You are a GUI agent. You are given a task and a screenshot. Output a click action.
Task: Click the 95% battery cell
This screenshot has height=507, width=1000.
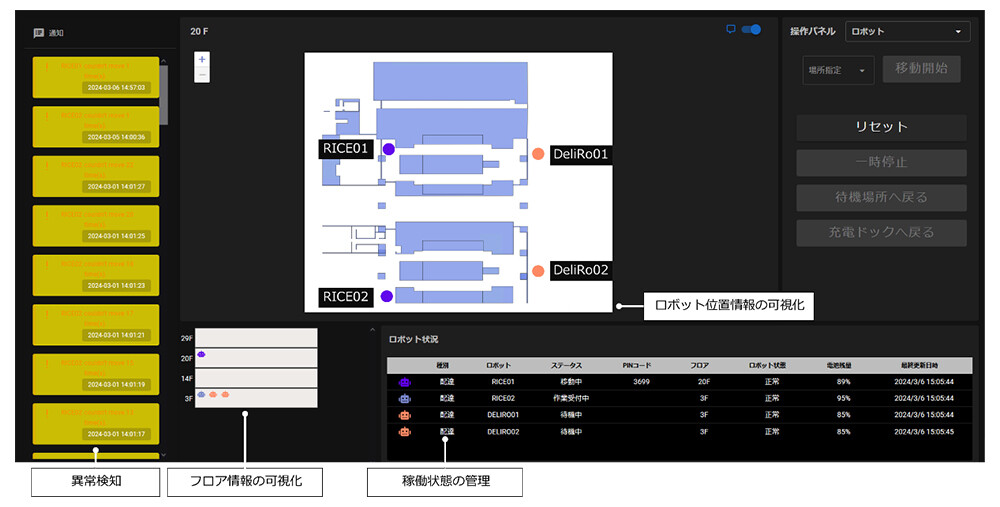(x=844, y=399)
